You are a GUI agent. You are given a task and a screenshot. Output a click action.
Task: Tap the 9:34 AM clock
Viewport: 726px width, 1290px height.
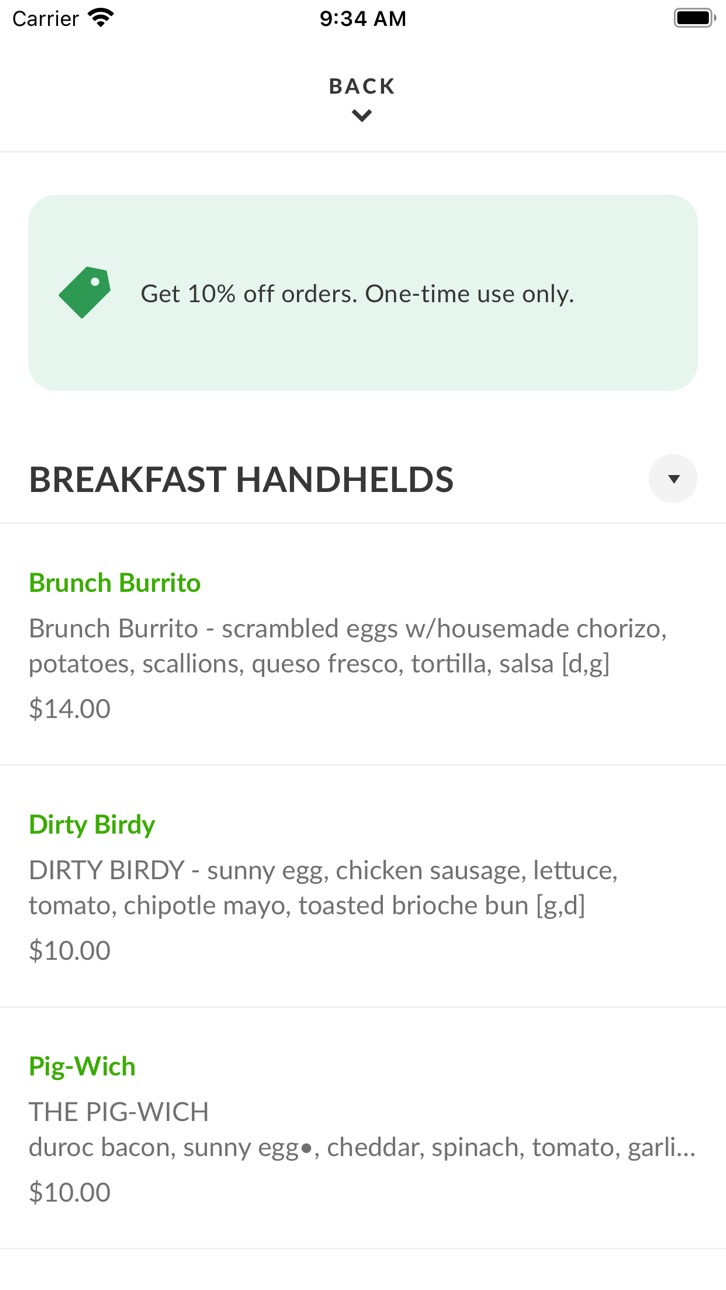(x=363, y=18)
